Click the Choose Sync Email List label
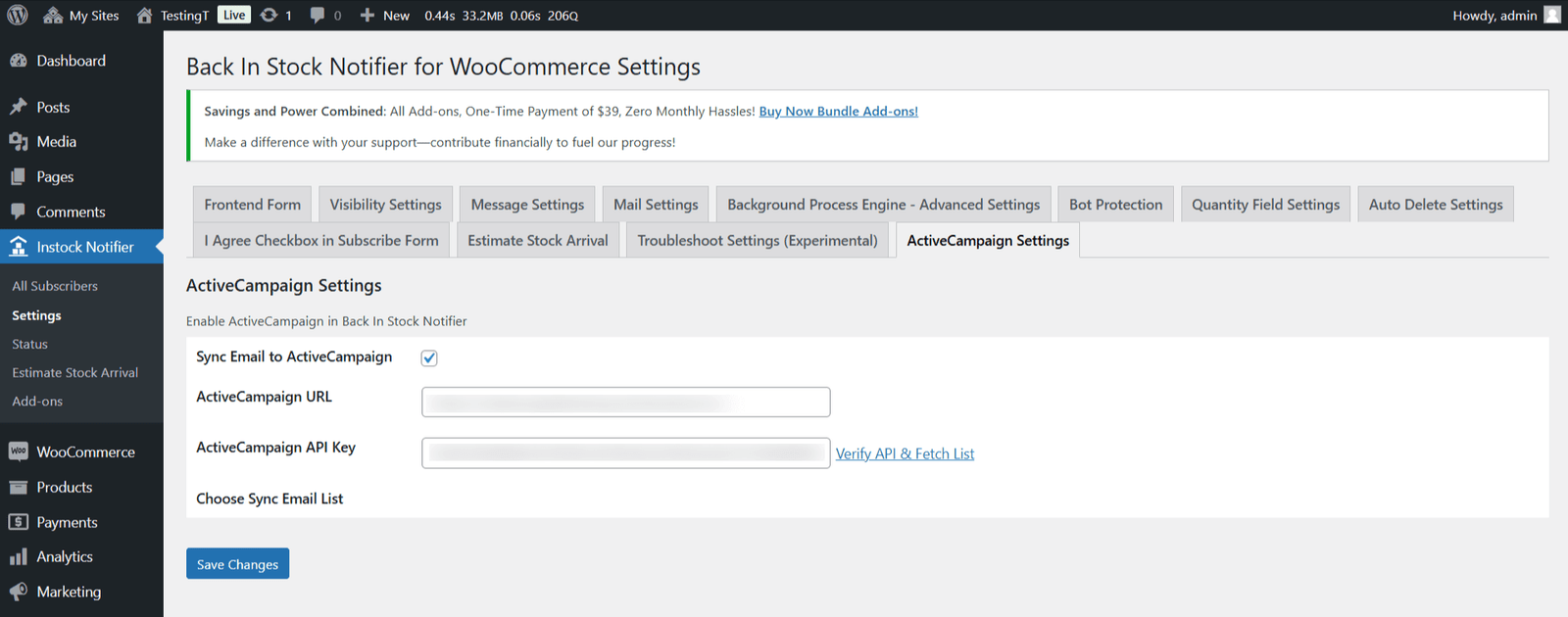This screenshot has height=617, width=1568. [269, 498]
